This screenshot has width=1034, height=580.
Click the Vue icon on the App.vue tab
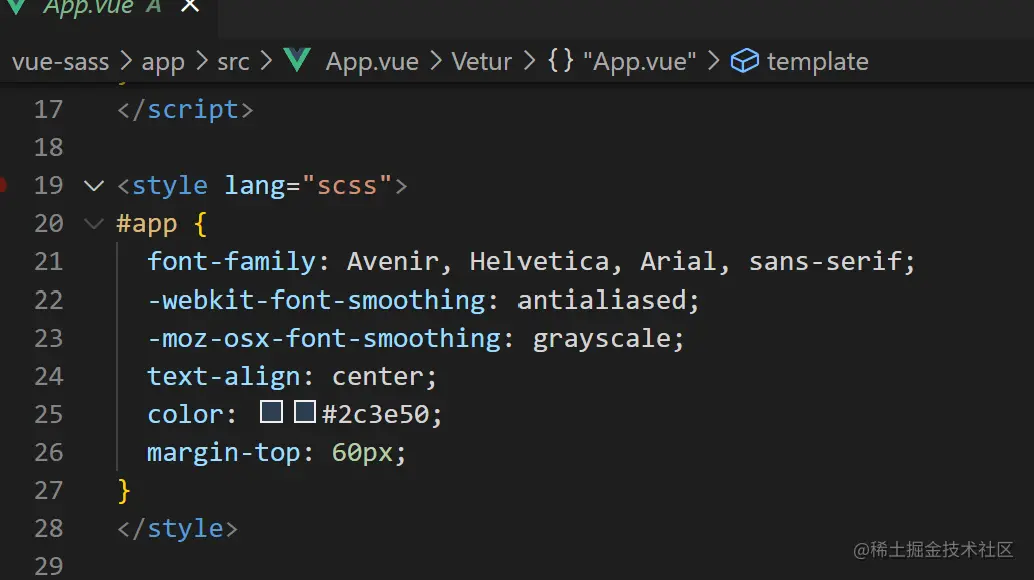click(15, 6)
